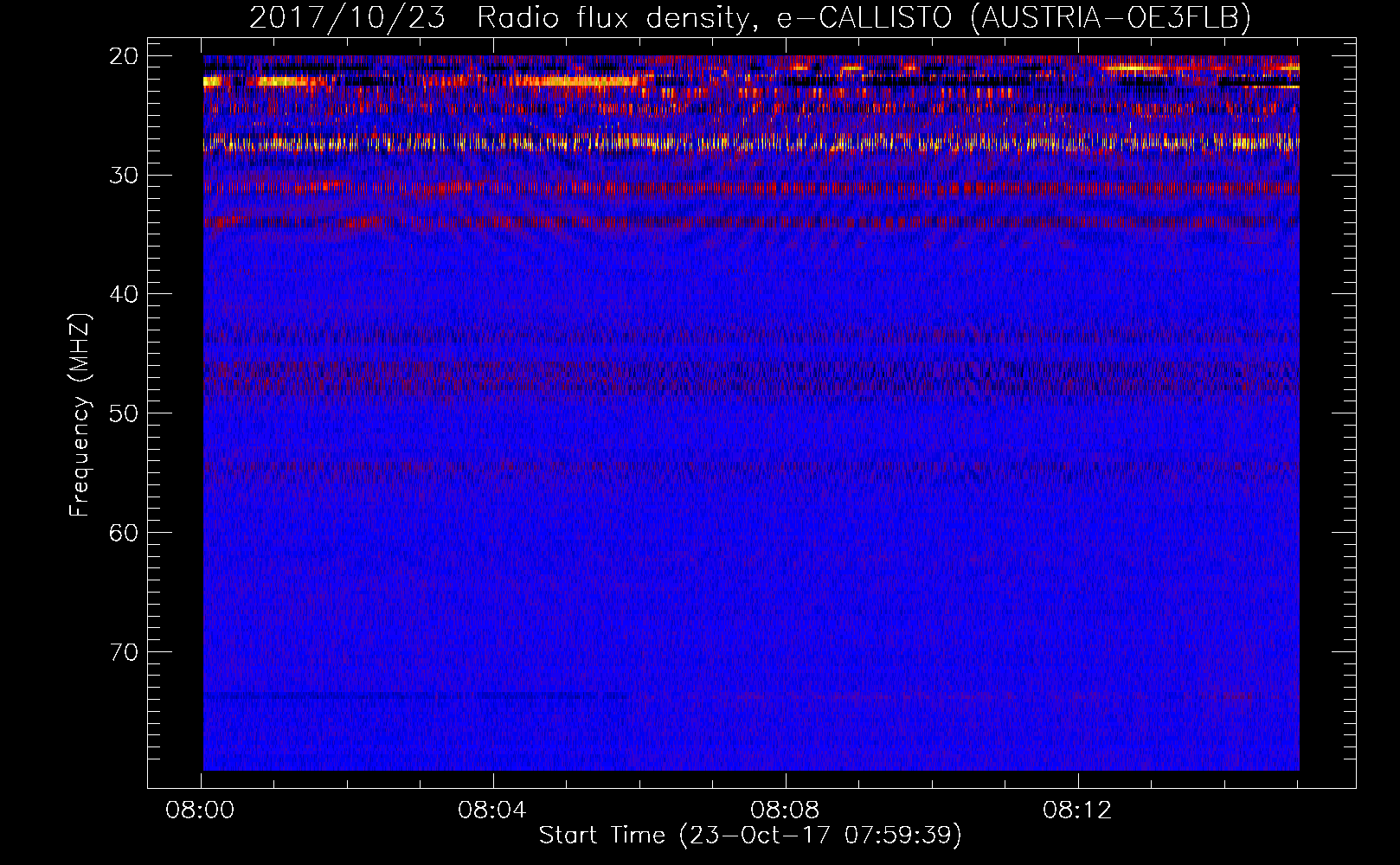Image resolution: width=1400 pixels, height=865 pixels.
Task: Click the 'Start Time (23-Oct-17 07:59:39)' label
Action: tap(750, 836)
